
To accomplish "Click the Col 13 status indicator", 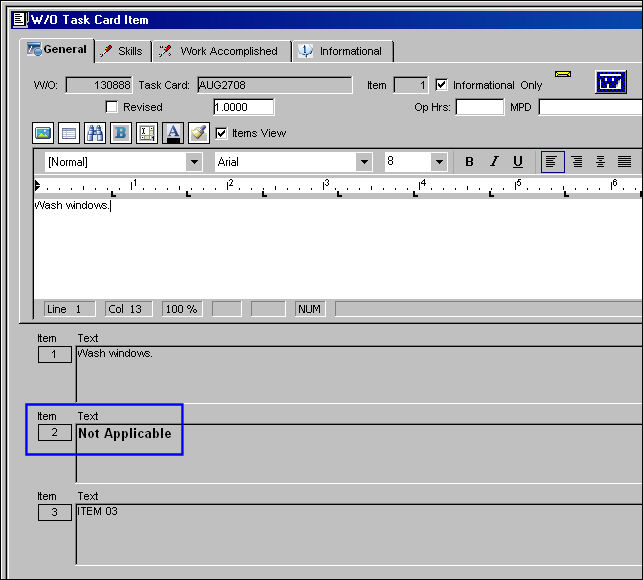I will click(128, 309).
